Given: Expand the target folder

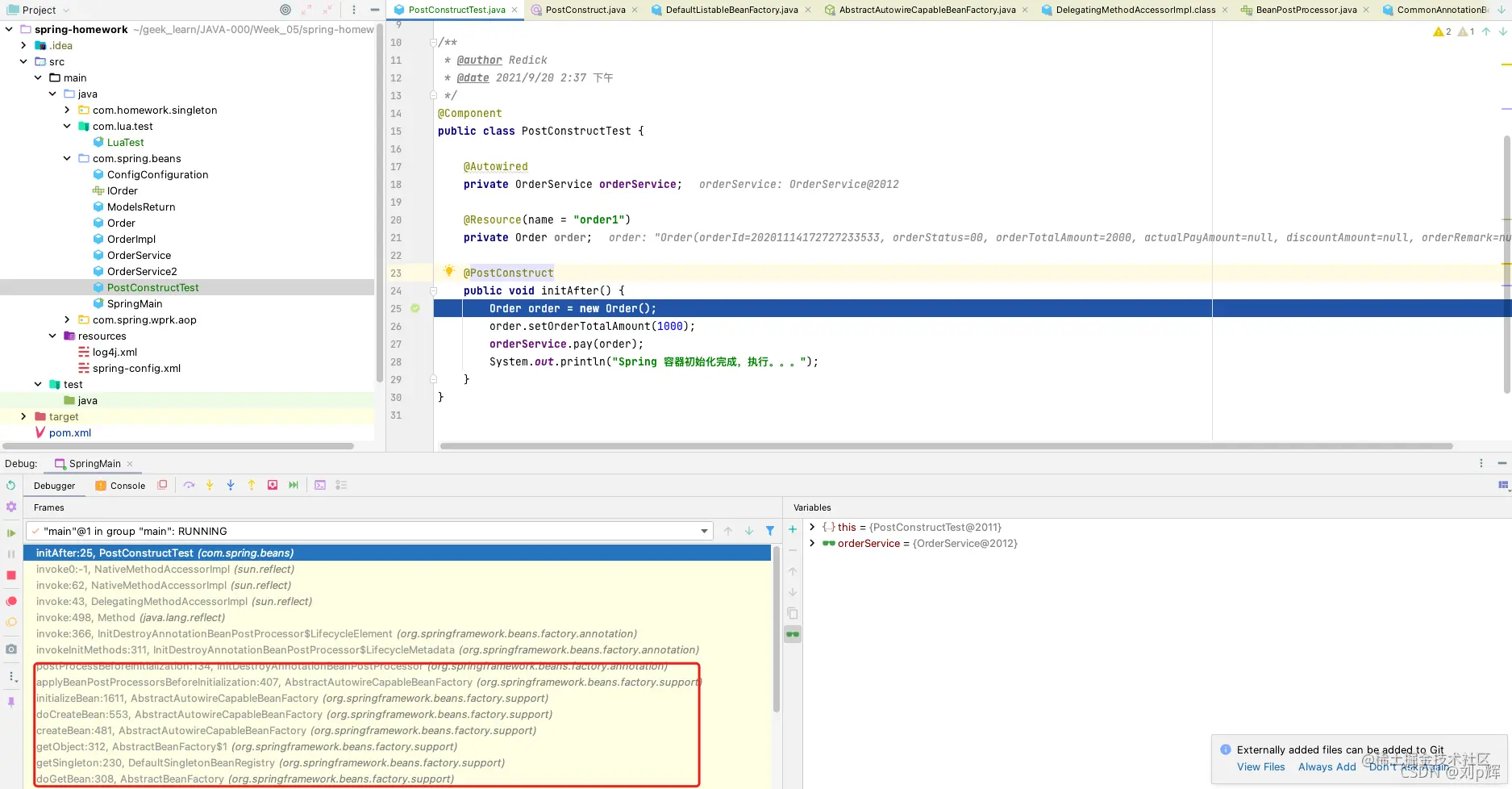Looking at the screenshot, I should (23, 416).
